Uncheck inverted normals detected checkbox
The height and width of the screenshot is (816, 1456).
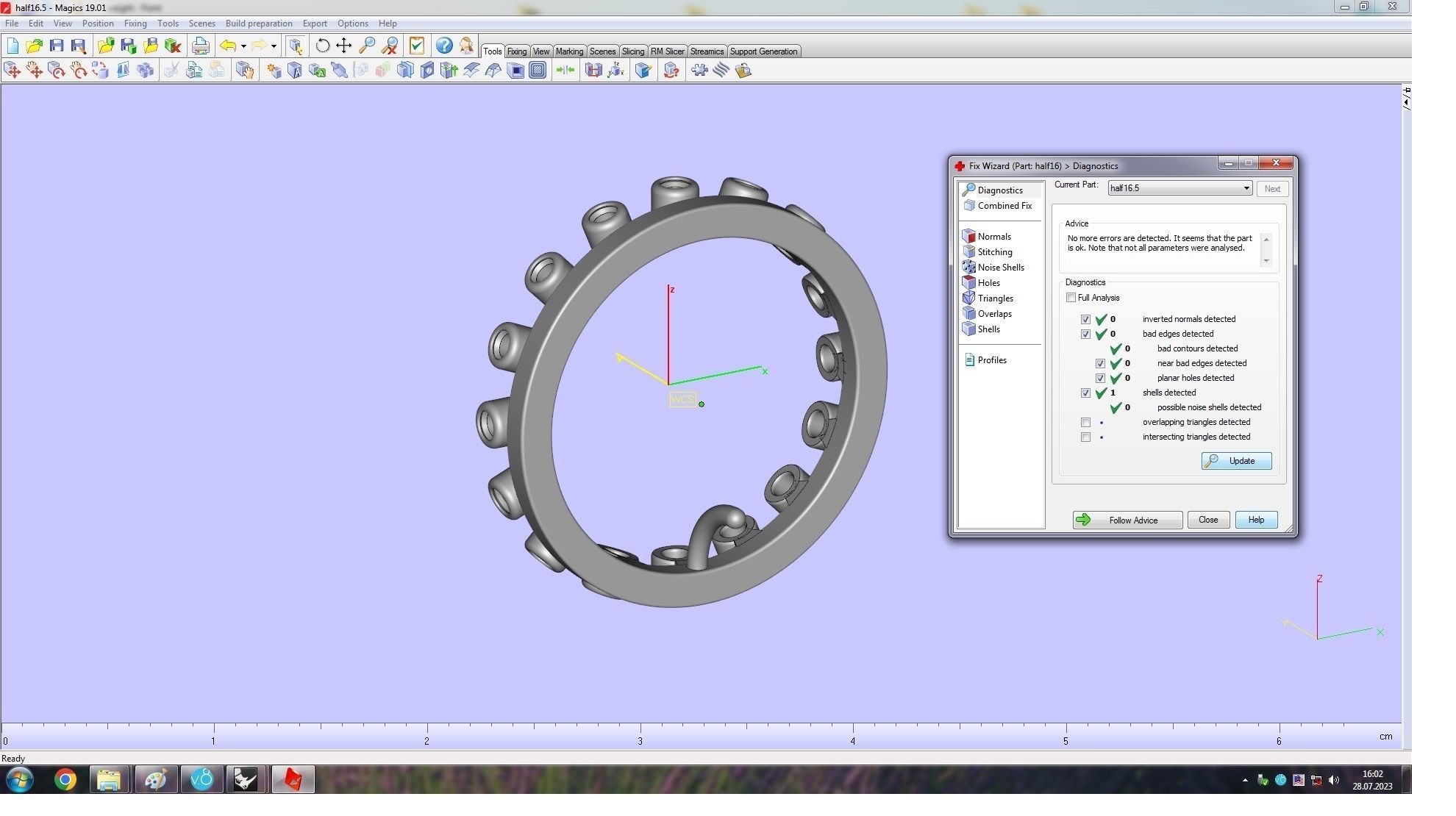tap(1085, 320)
